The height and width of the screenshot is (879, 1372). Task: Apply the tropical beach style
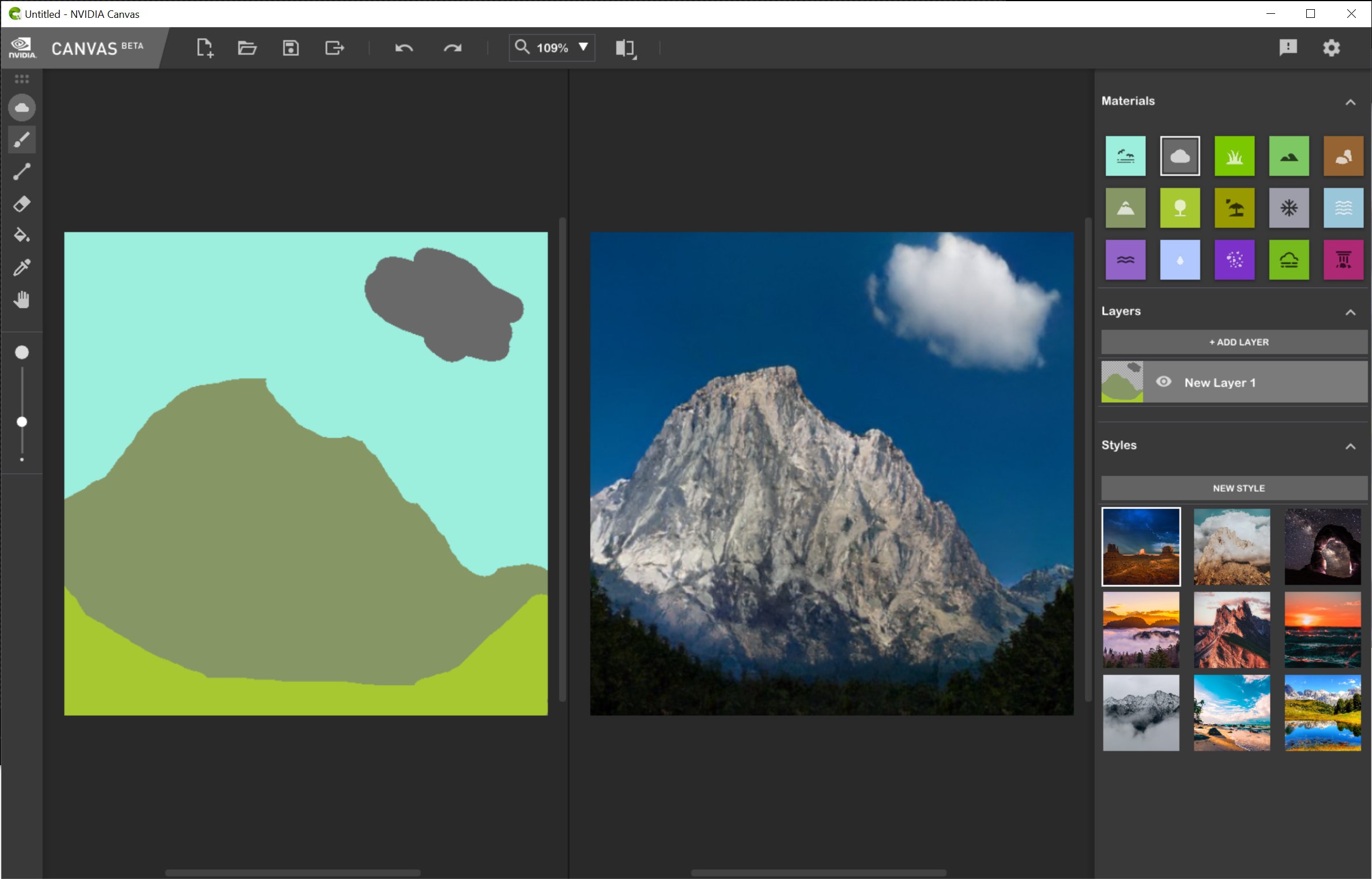1232,713
